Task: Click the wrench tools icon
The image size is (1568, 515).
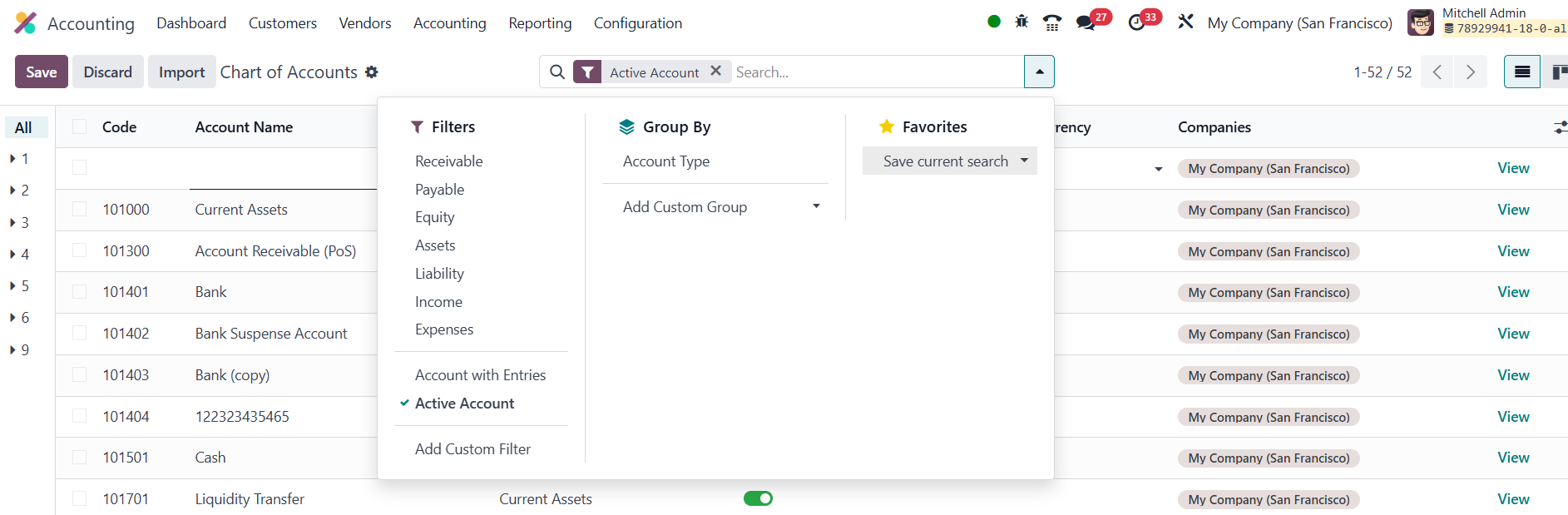Action: (1185, 22)
